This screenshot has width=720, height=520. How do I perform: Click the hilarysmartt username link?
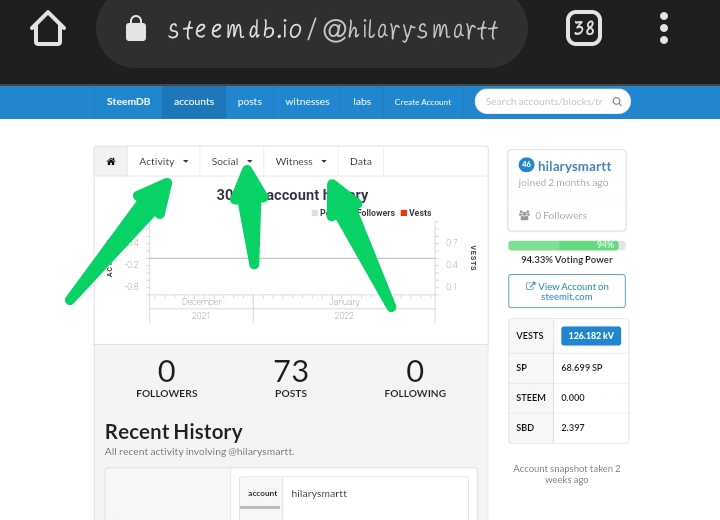[574, 166]
